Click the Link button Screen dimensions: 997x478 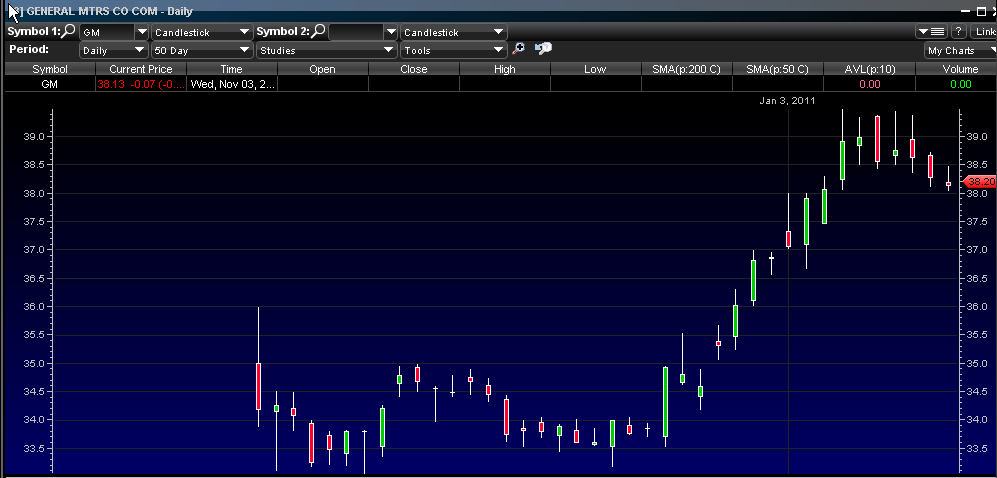point(984,32)
